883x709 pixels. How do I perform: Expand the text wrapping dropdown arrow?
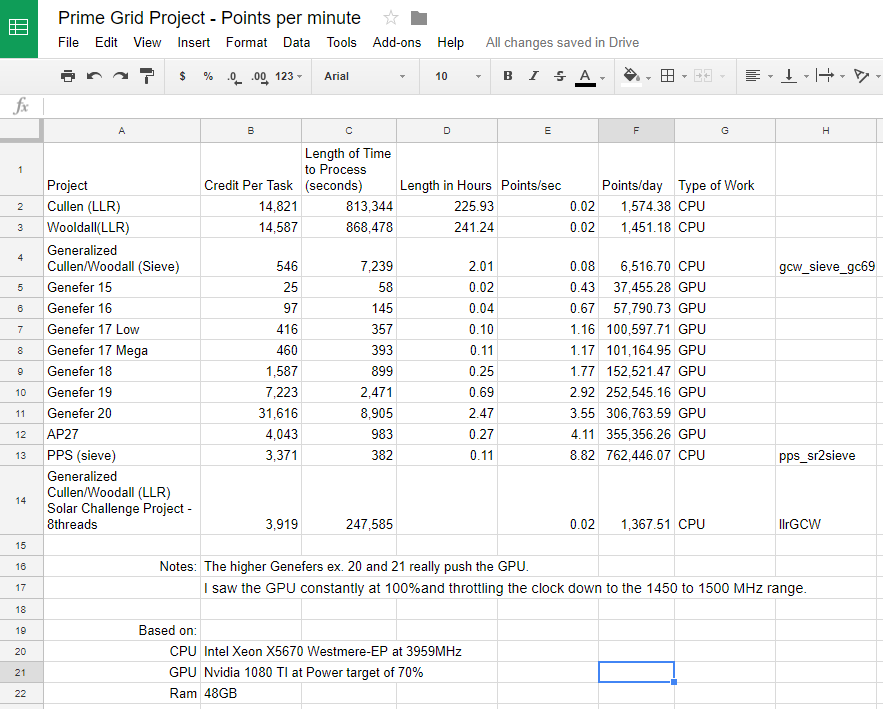[842, 77]
